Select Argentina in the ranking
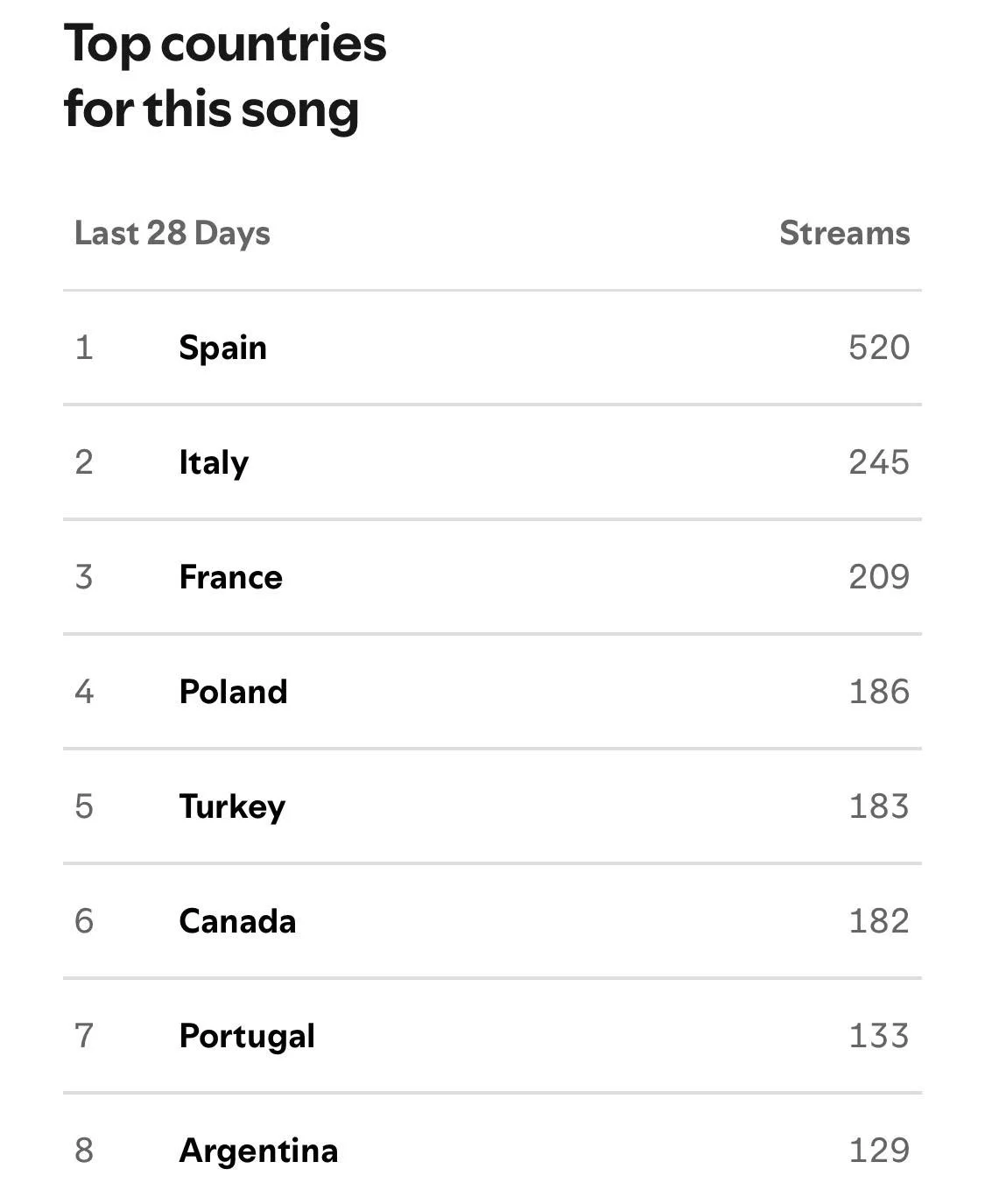 click(x=258, y=1151)
